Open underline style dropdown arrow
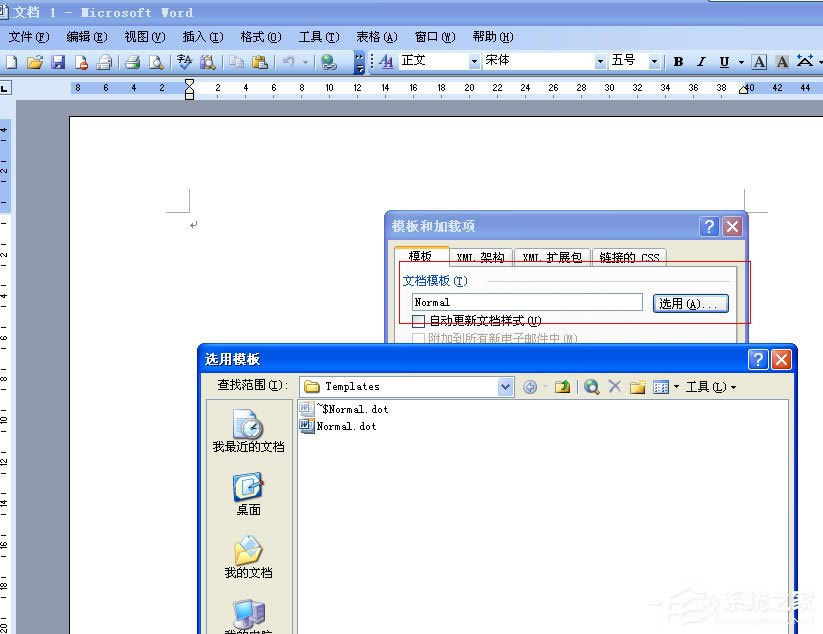The width and height of the screenshot is (823, 634). pyautogui.click(x=741, y=62)
